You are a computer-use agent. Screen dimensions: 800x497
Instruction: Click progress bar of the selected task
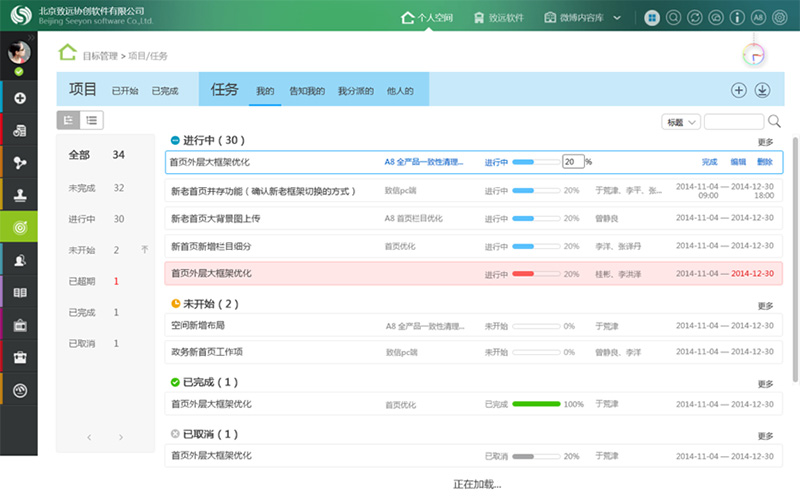coord(535,161)
